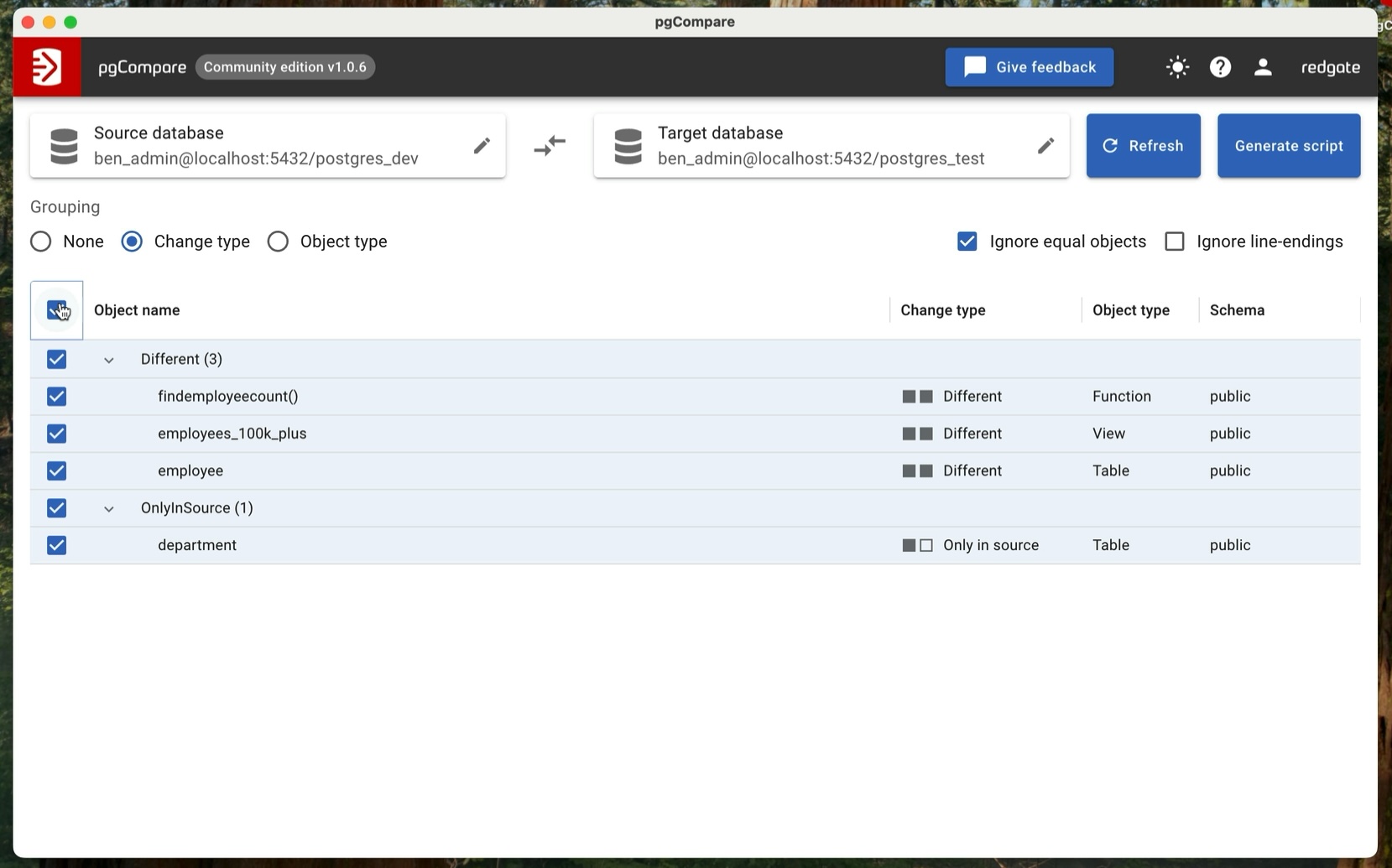
Task: Click the Function object type cell
Action: [x=1122, y=397]
